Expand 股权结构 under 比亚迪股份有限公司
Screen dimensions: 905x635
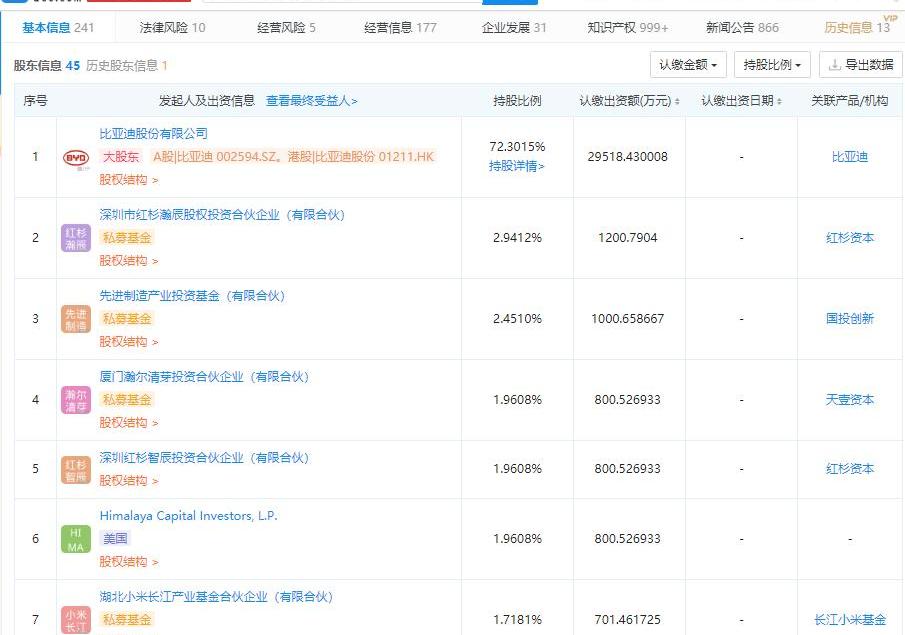pyautogui.click(x=128, y=180)
